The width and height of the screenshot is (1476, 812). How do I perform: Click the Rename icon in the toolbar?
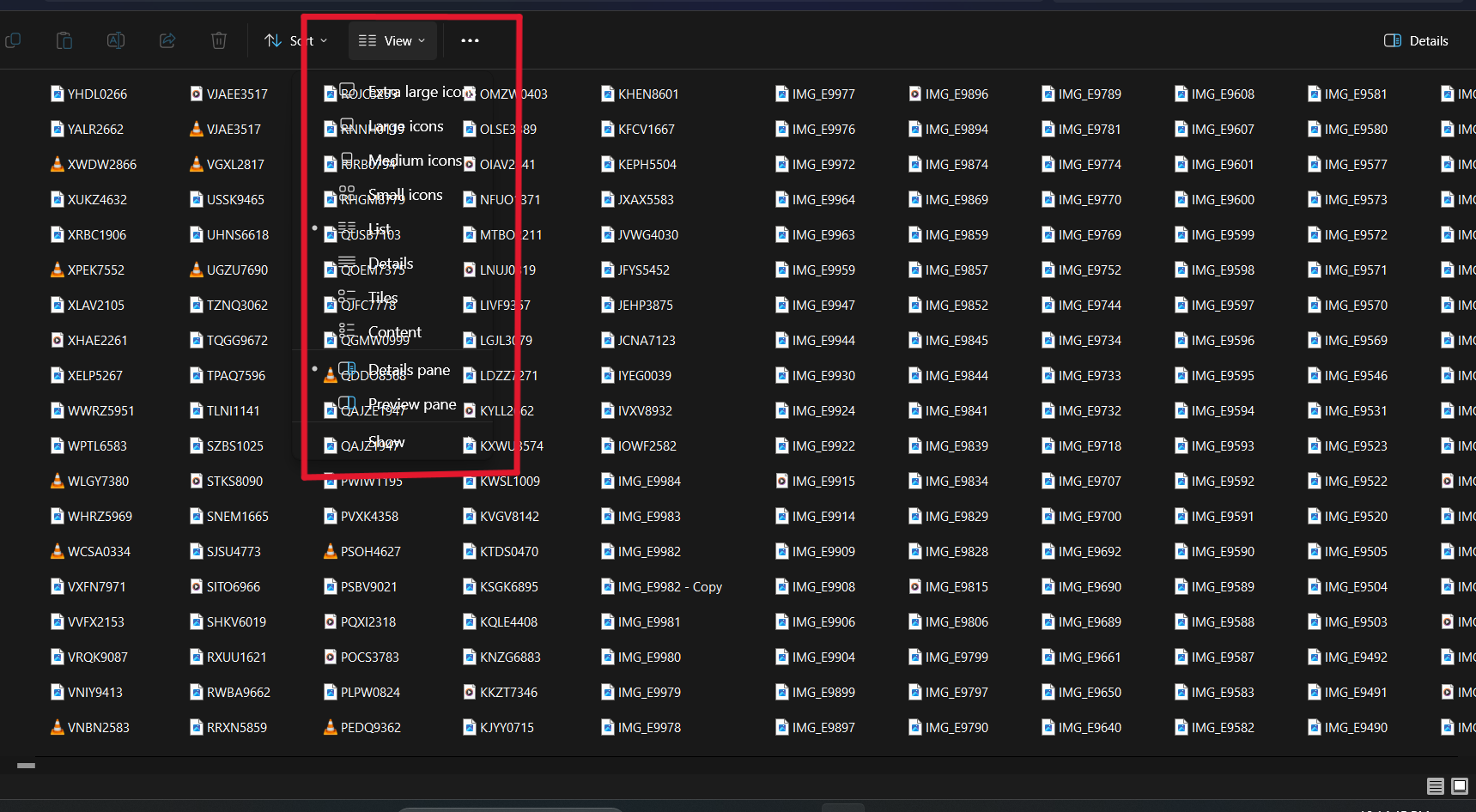click(x=116, y=40)
